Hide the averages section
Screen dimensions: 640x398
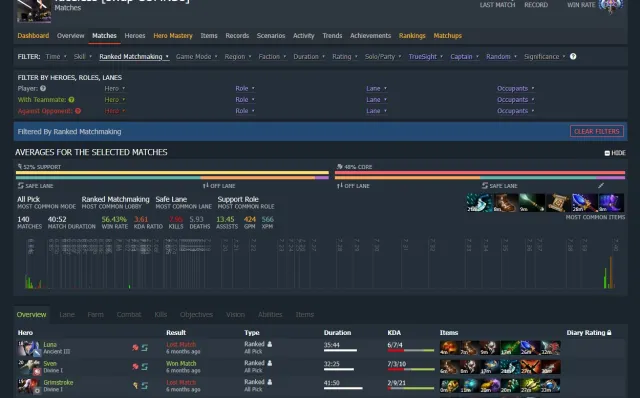click(x=615, y=153)
